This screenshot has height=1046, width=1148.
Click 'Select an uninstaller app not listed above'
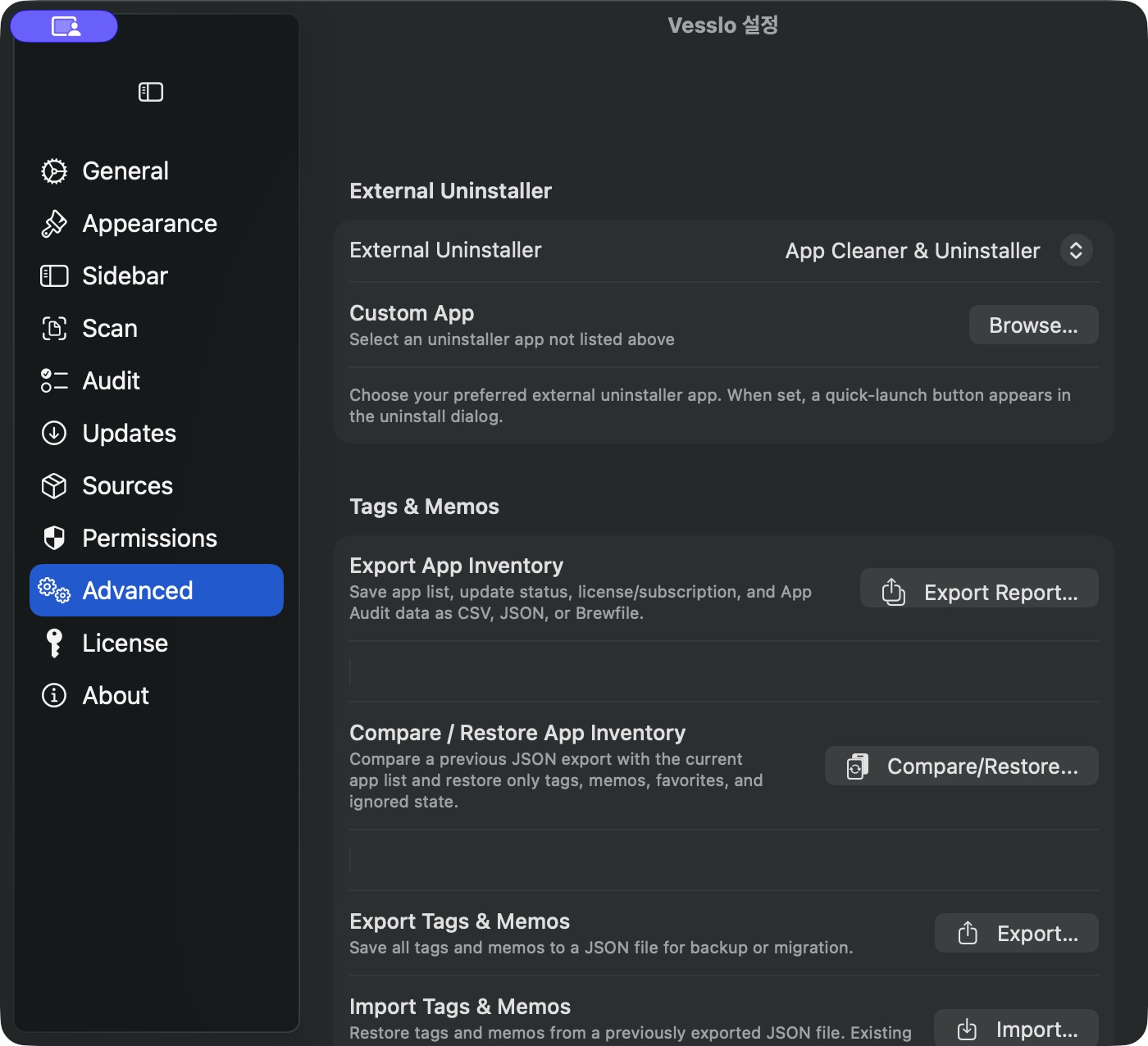click(x=512, y=339)
